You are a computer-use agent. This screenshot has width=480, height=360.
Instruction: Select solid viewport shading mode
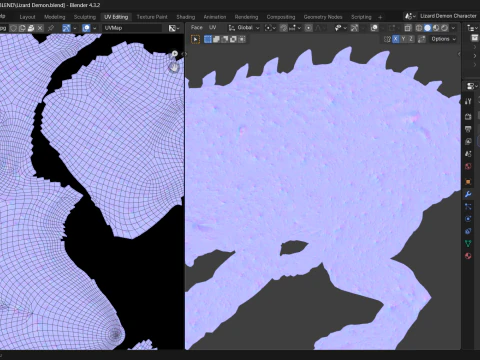428,28
